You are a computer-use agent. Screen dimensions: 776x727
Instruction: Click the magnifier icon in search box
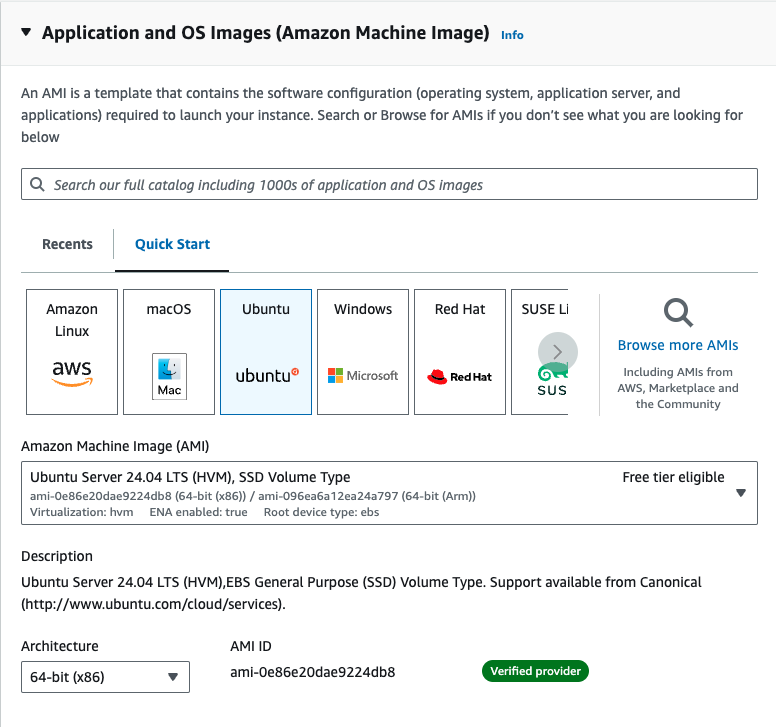[38, 185]
